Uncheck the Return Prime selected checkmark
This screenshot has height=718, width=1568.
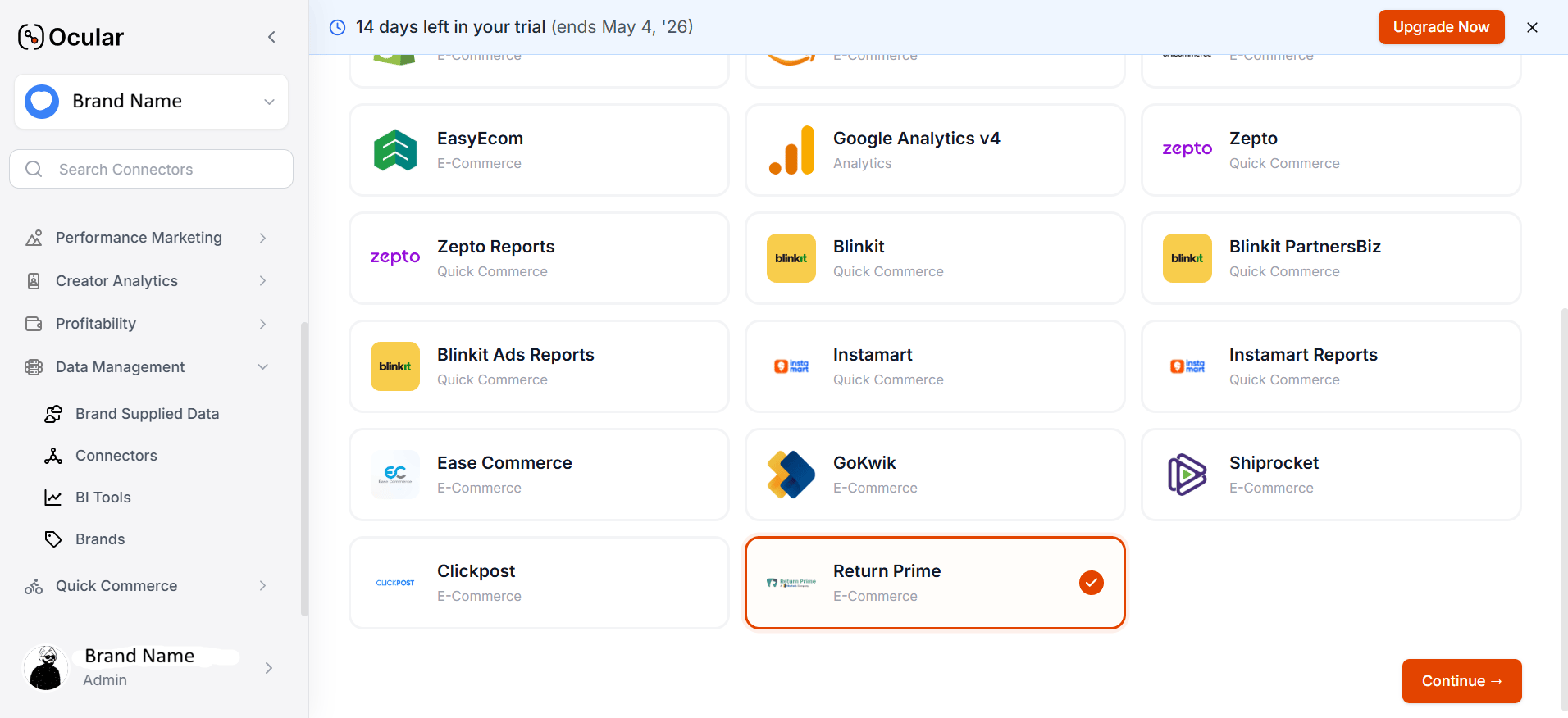tap(1092, 583)
